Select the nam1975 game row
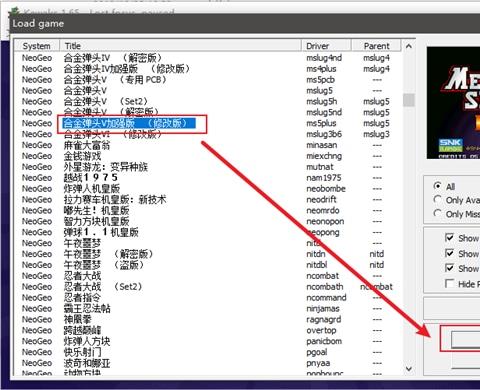The height and width of the screenshot is (390, 480). pos(207,178)
